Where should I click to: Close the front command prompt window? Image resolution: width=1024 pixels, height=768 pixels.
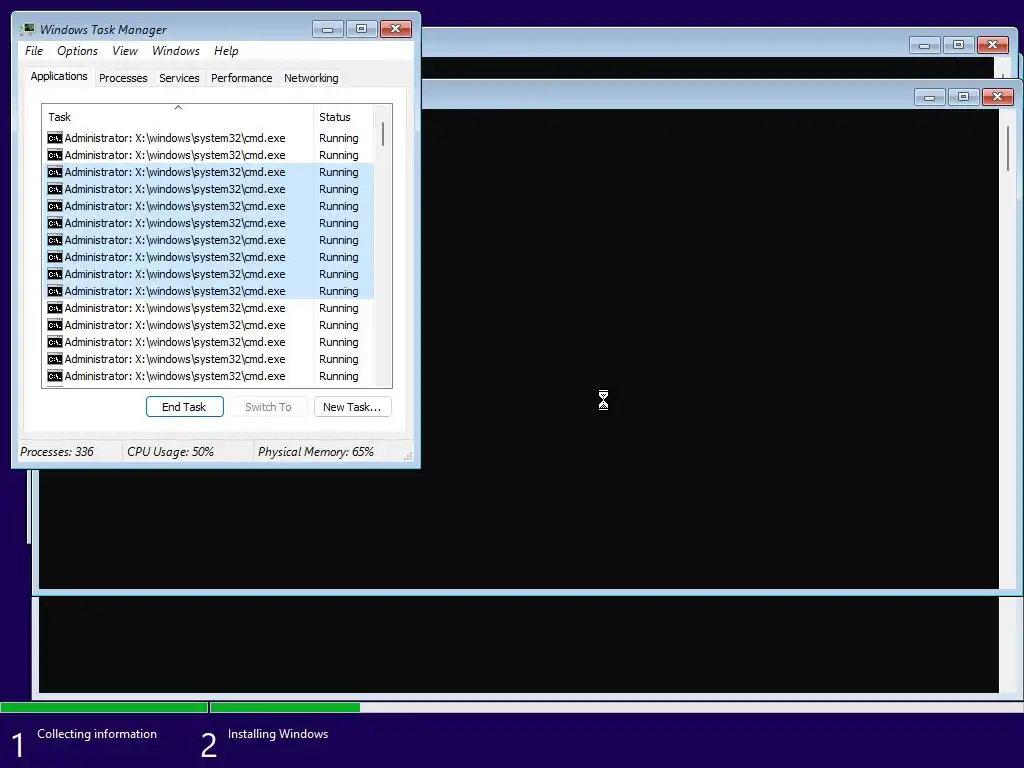point(998,97)
